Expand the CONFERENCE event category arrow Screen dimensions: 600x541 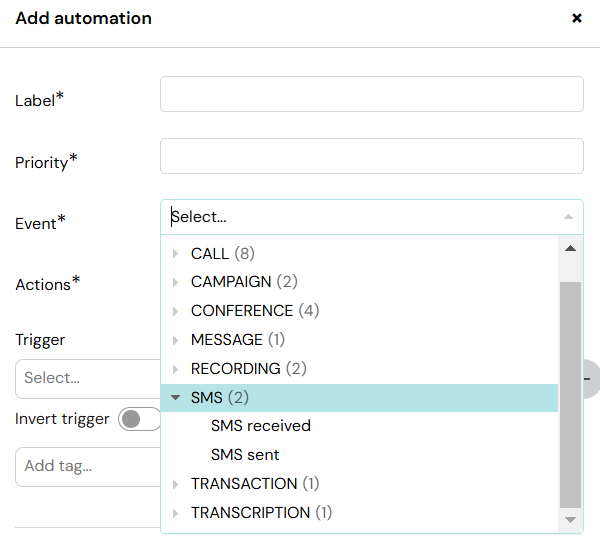click(x=175, y=311)
